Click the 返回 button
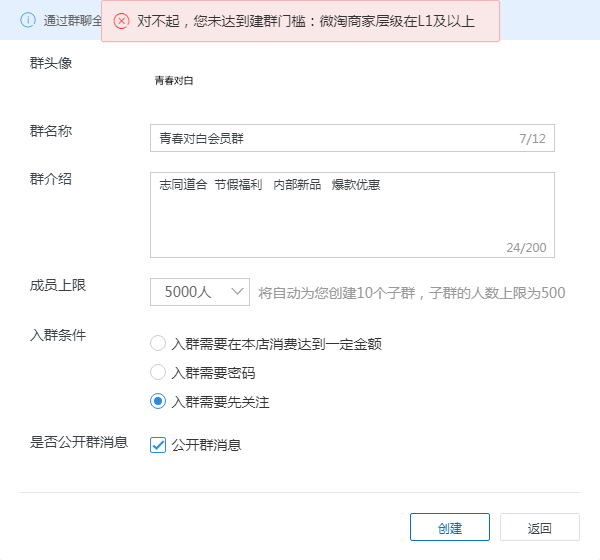This screenshot has height=560, width=600. (x=540, y=527)
